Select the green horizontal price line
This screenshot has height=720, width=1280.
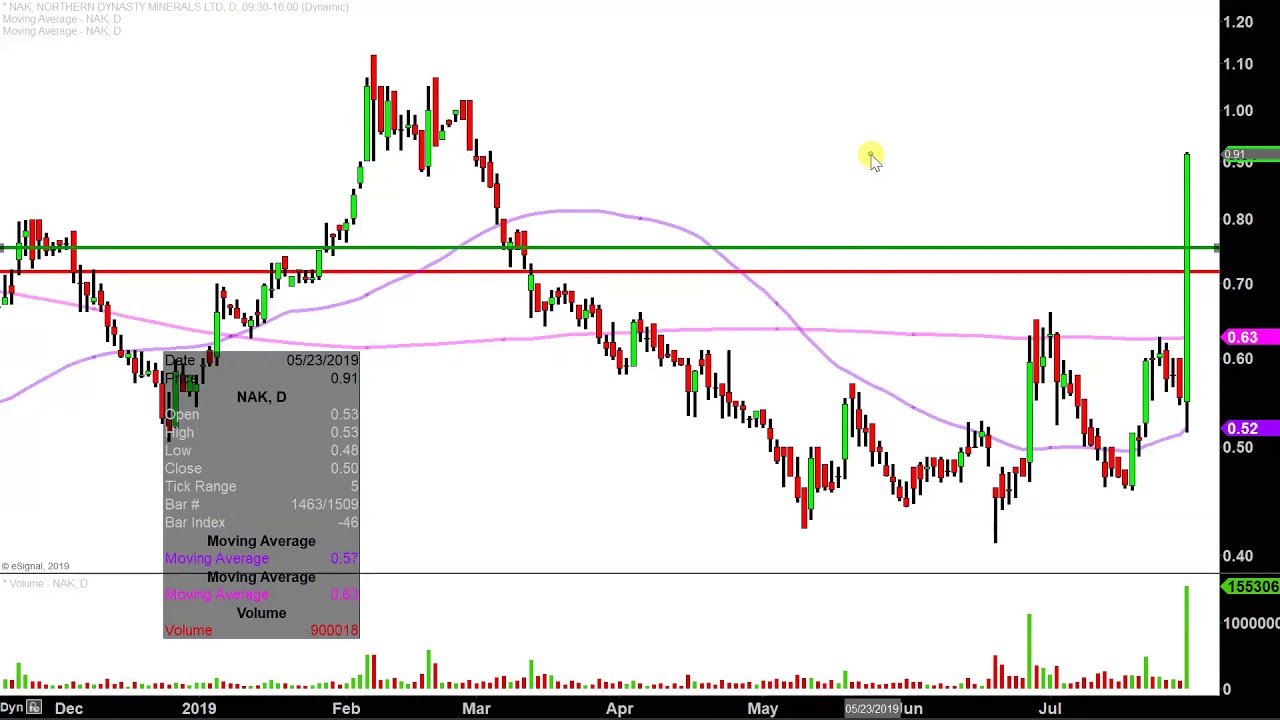click(609, 247)
